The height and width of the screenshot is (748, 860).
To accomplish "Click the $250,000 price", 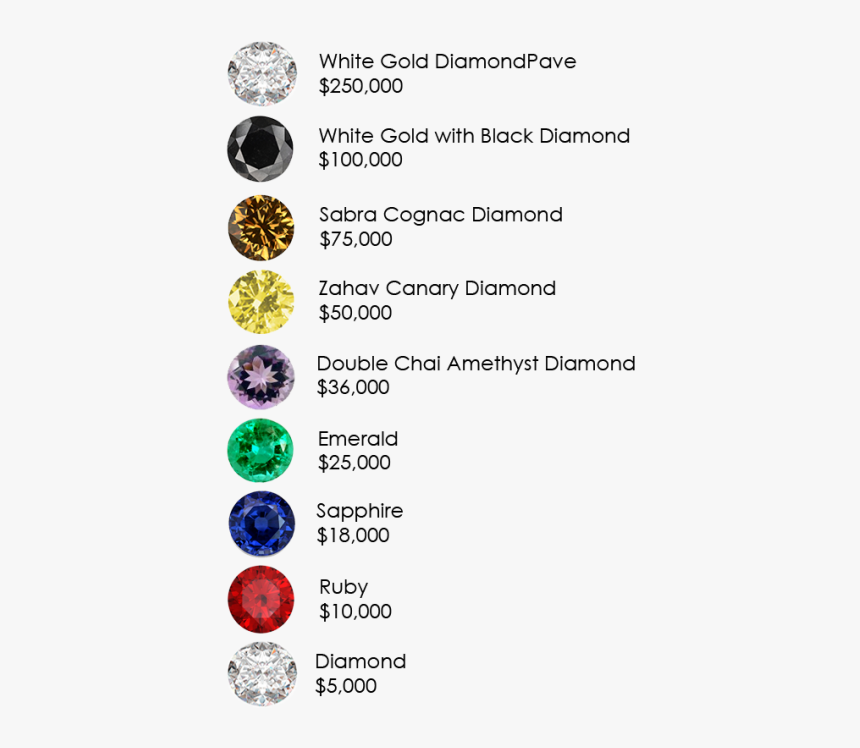I will [361, 87].
